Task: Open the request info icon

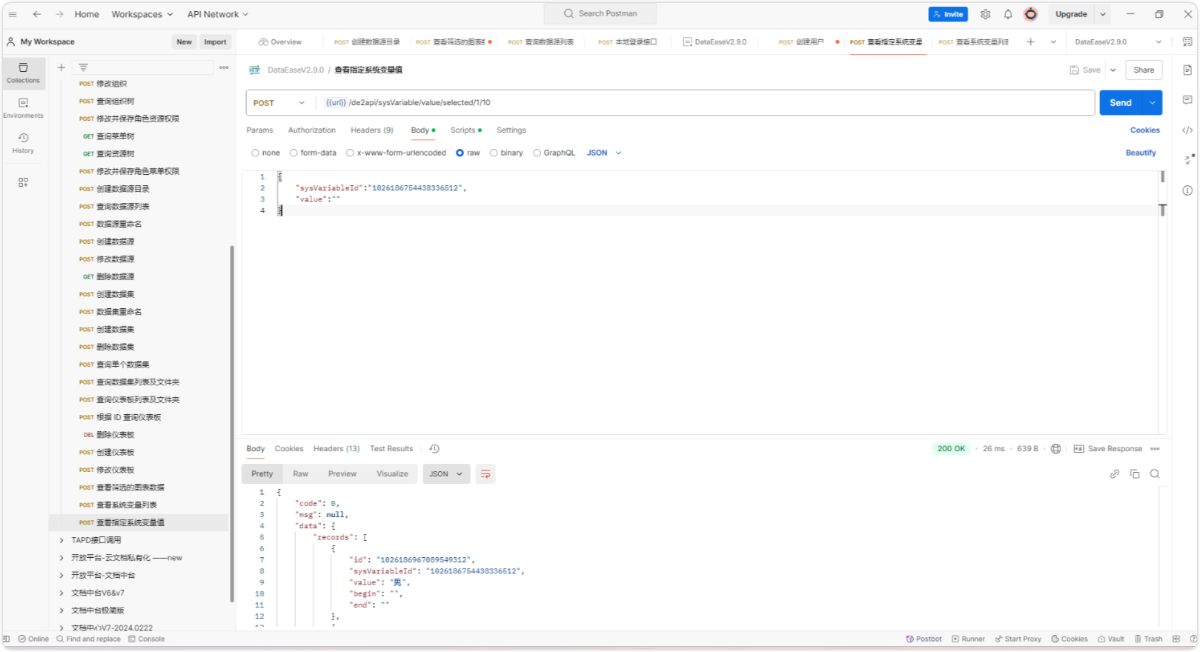Action: point(1187,190)
